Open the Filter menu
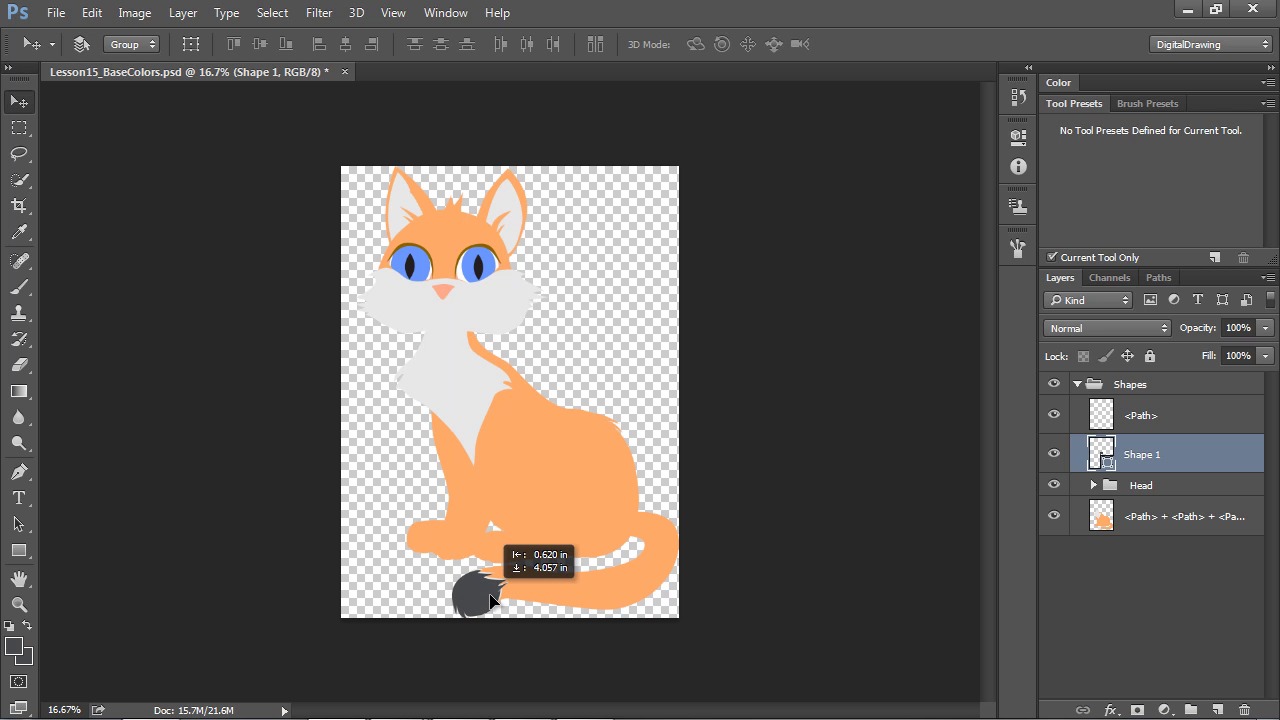The image size is (1280, 720). point(319,13)
